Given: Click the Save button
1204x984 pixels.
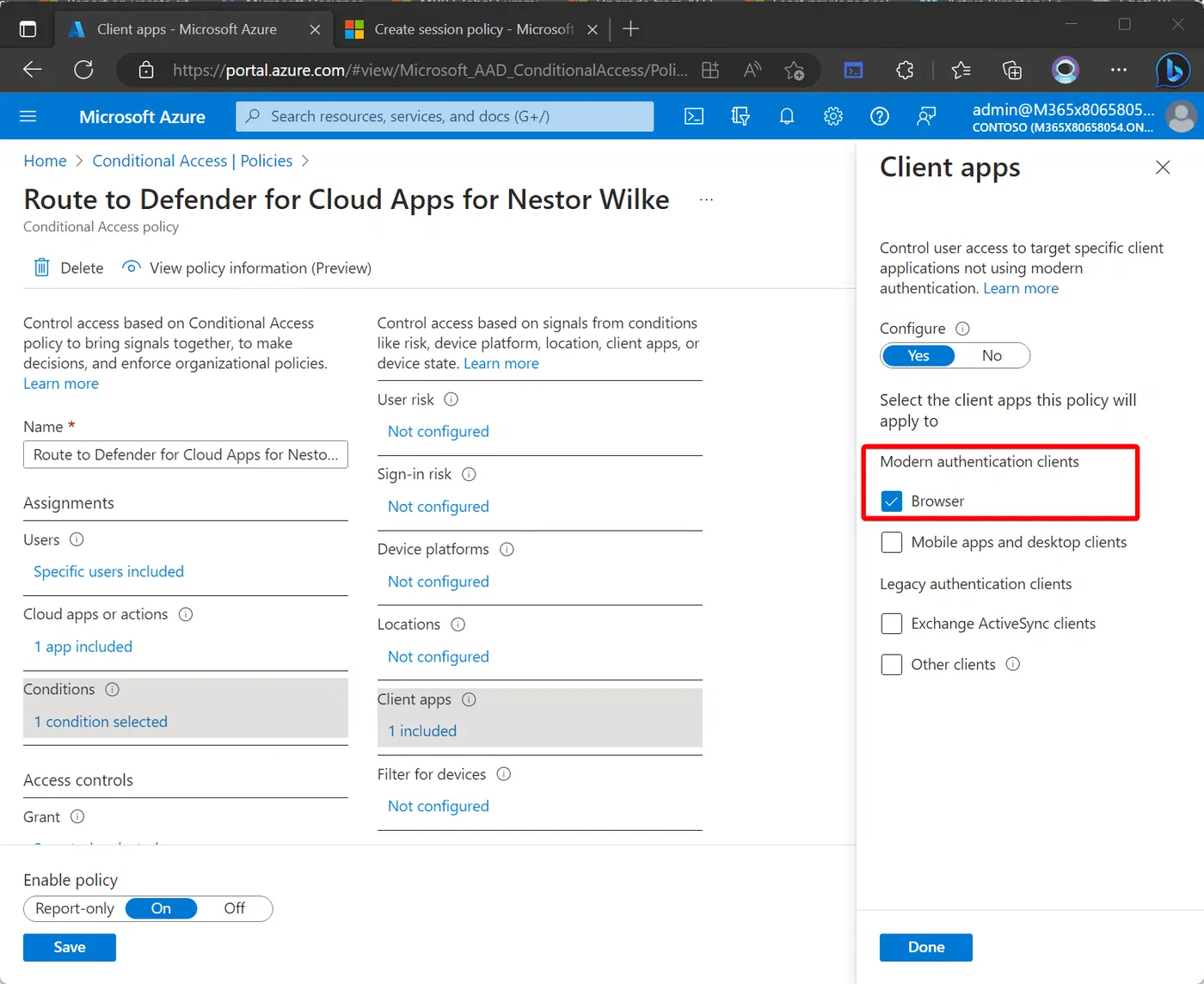Looking at the screenshot, I should click(70, 947).
